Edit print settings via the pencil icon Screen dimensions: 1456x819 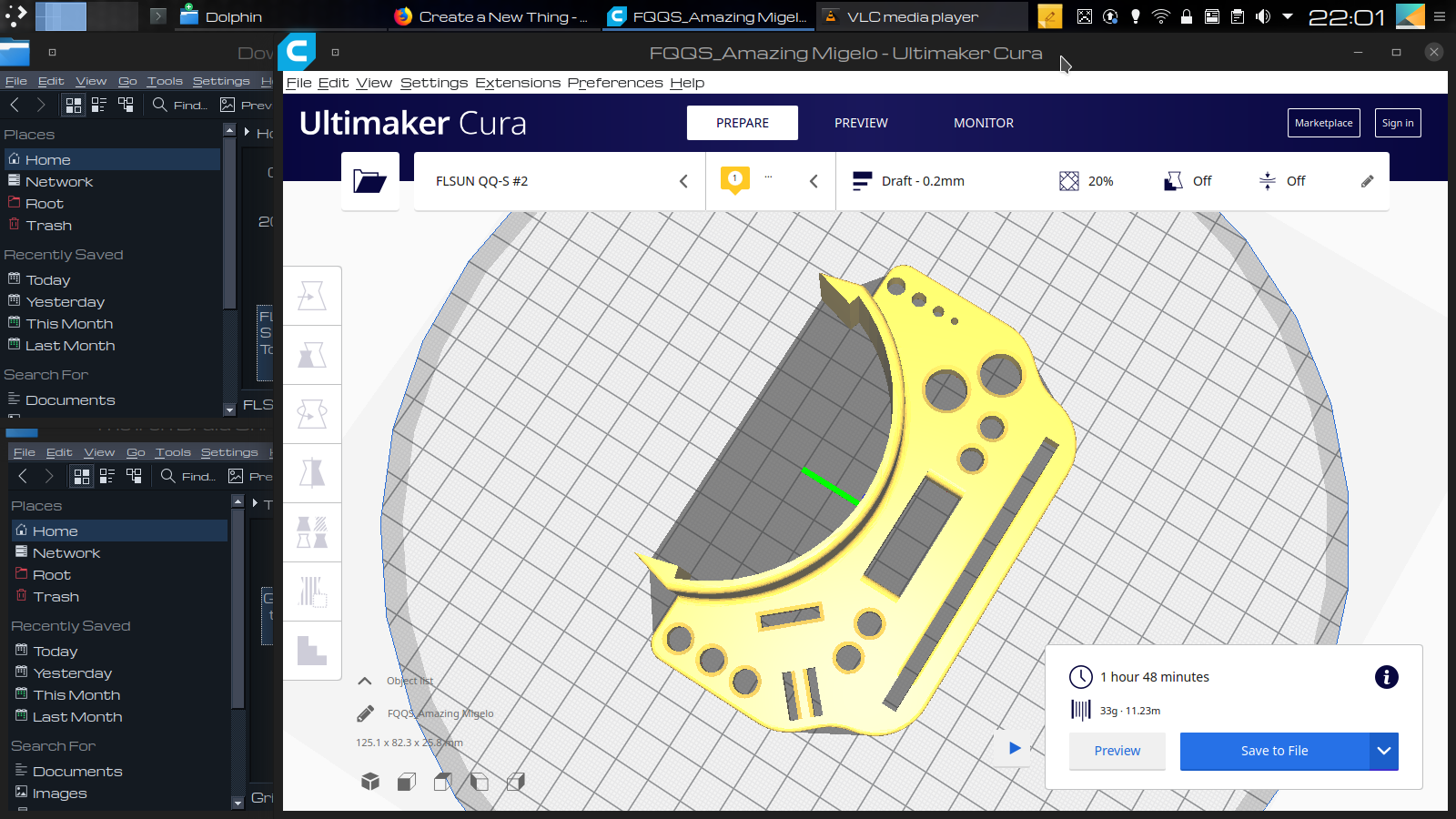[1367, 181]
